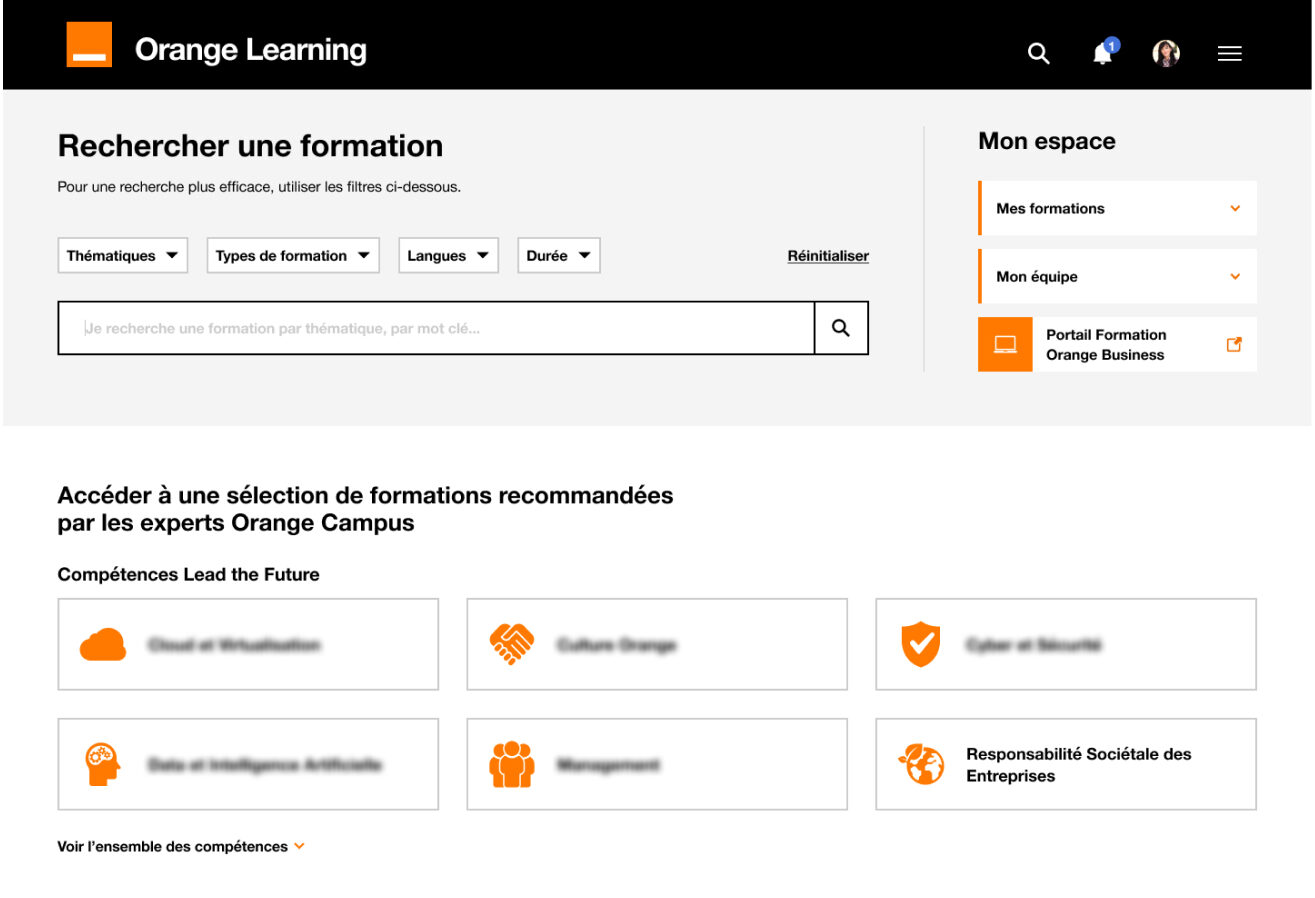Open the Types de formation dropdown

pos(294,256)
